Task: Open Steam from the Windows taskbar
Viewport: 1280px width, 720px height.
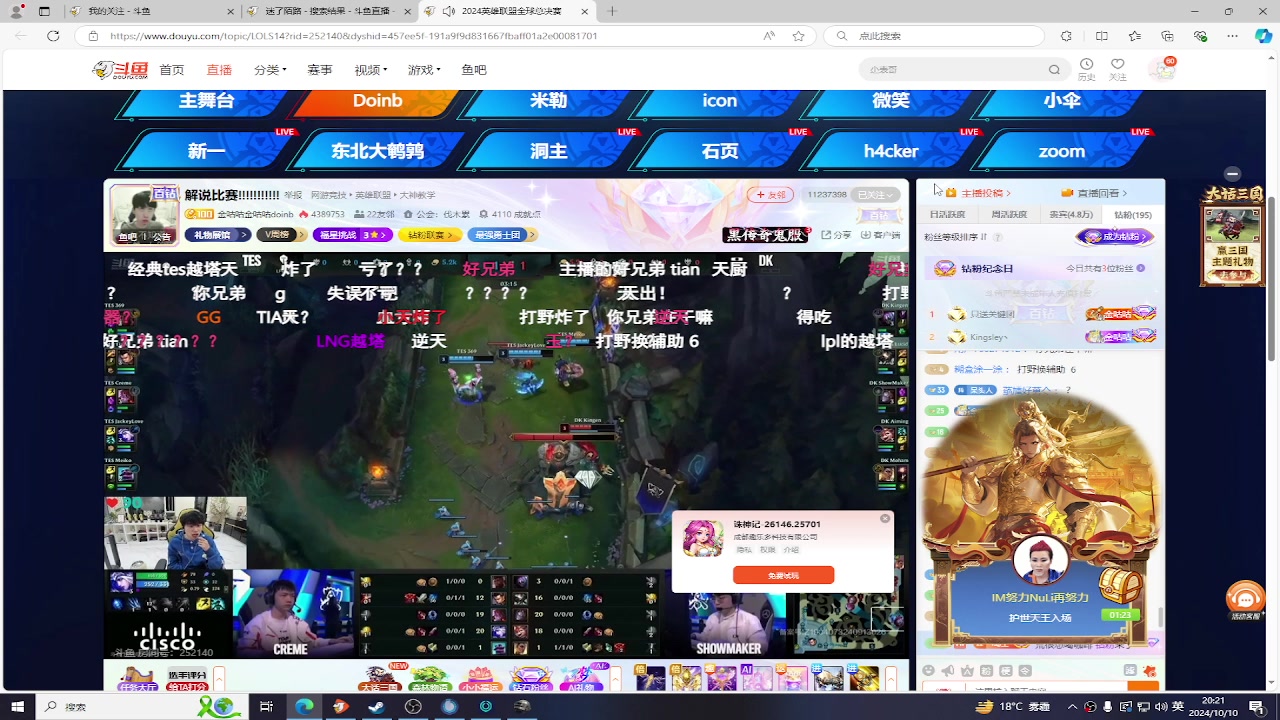Action: click(x=376, y=706)
